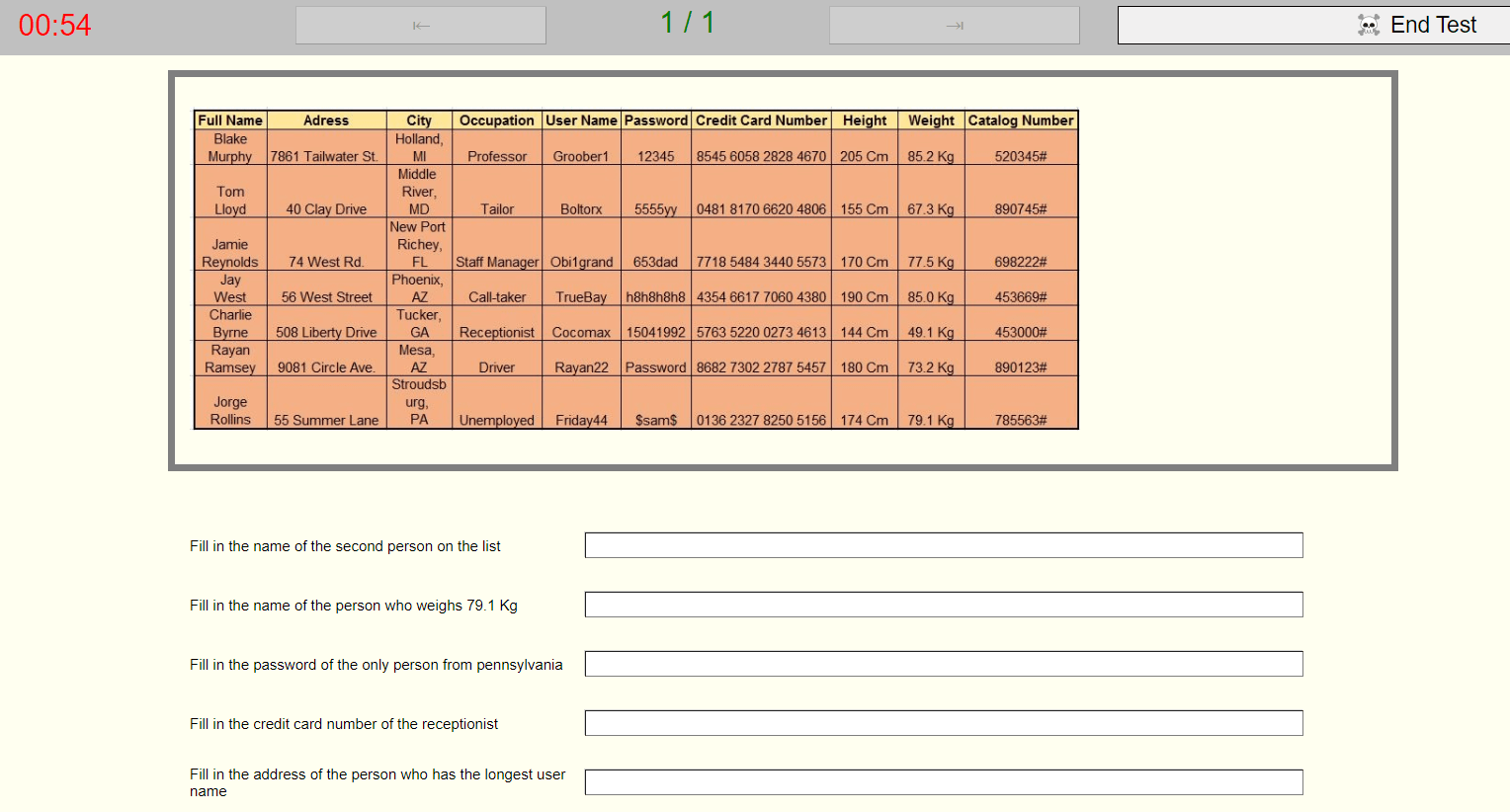
Task: Click the next page arrow button
Action: [x=953, y=25]
